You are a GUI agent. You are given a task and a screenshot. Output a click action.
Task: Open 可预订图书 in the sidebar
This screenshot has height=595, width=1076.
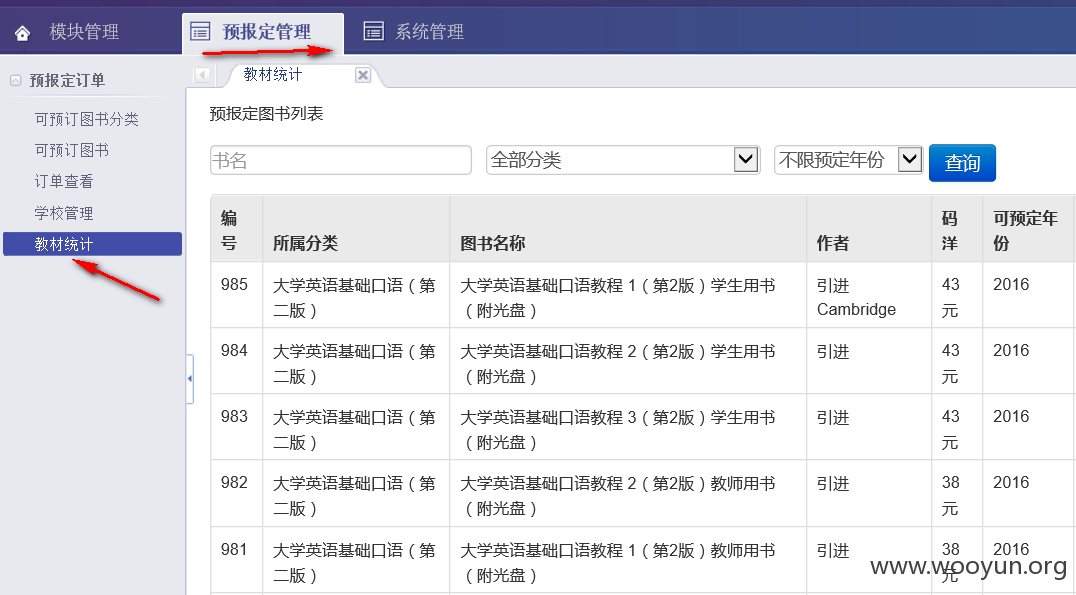[x=72, y=150]
